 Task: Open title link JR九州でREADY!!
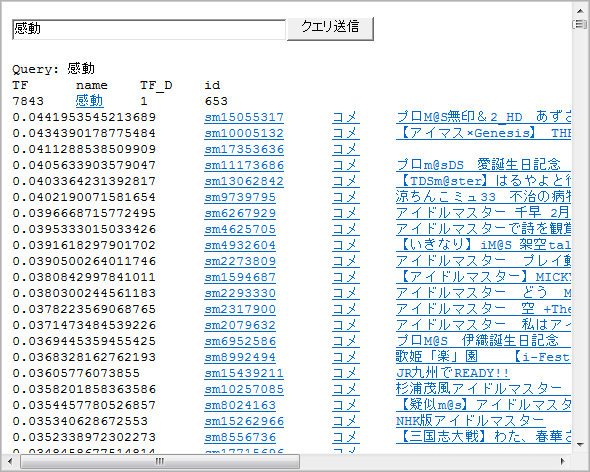(453, 373)
